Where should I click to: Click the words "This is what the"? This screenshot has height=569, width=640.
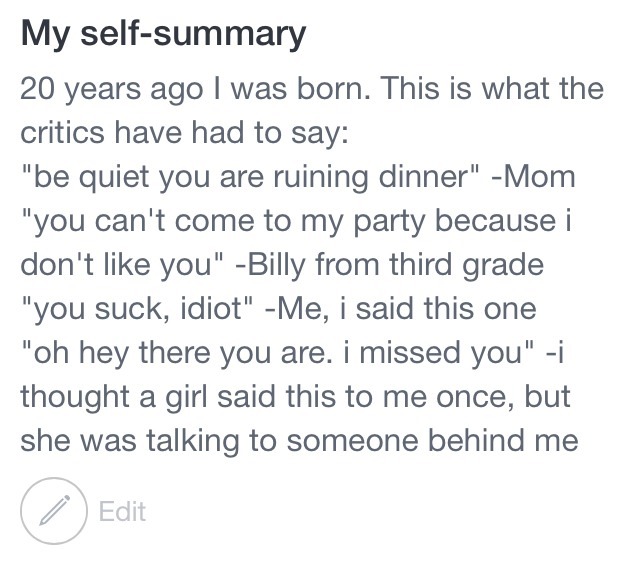(x=493, y=89)
